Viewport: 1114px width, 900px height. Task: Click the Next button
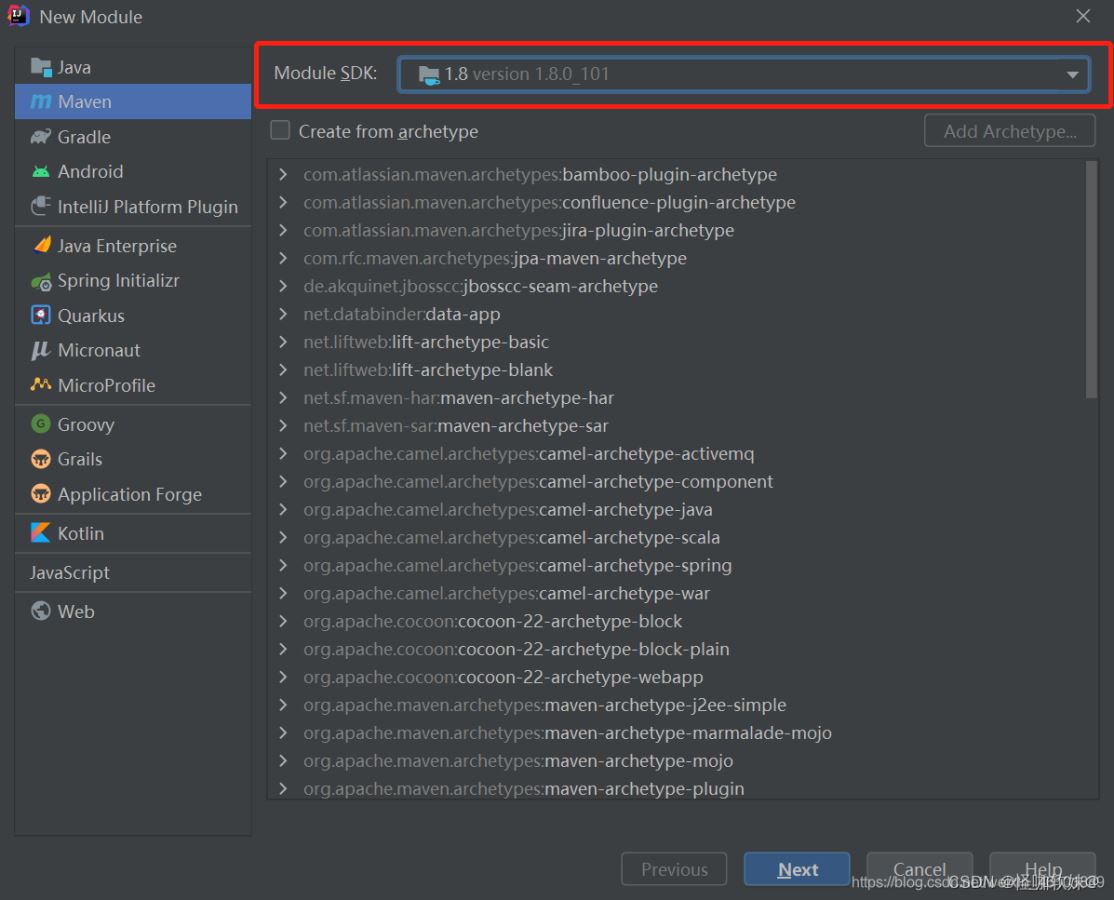[797, 869]
